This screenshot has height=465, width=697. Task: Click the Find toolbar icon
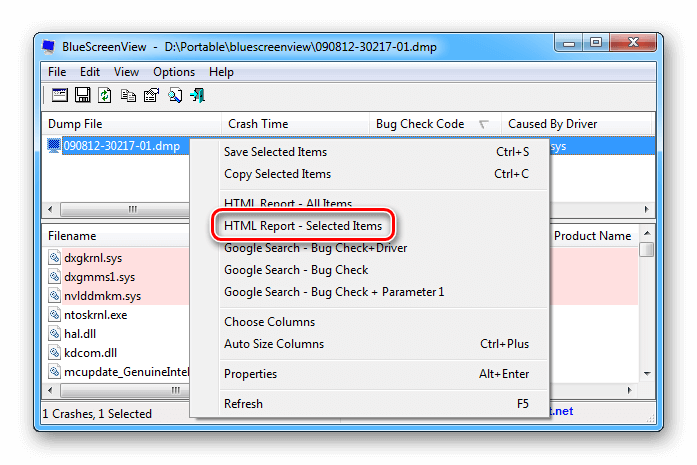[x=175, y=95]
